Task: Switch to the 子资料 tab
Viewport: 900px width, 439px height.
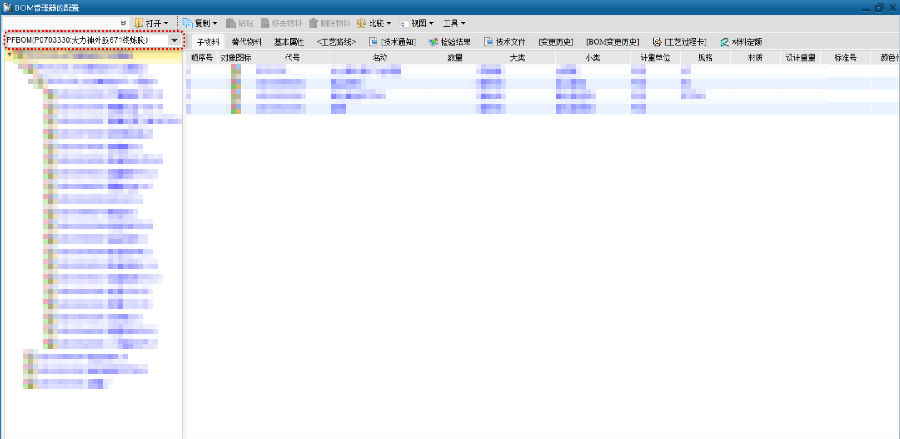Action: [208, 42]
